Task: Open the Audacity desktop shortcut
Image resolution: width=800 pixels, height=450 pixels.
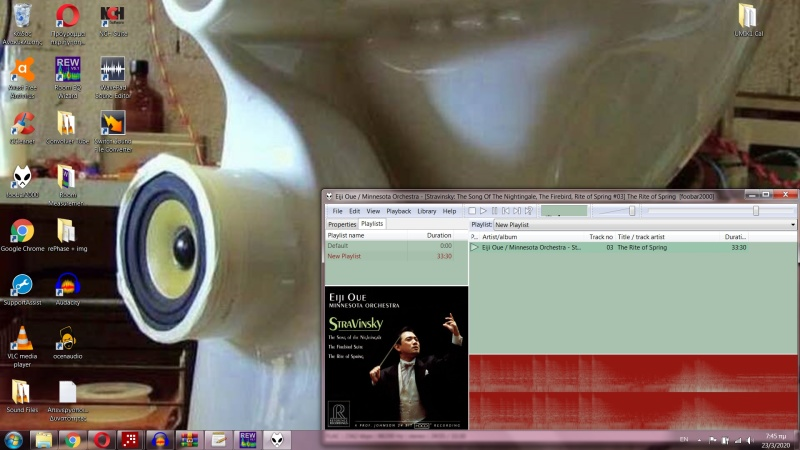Action: tap(68, 289)
